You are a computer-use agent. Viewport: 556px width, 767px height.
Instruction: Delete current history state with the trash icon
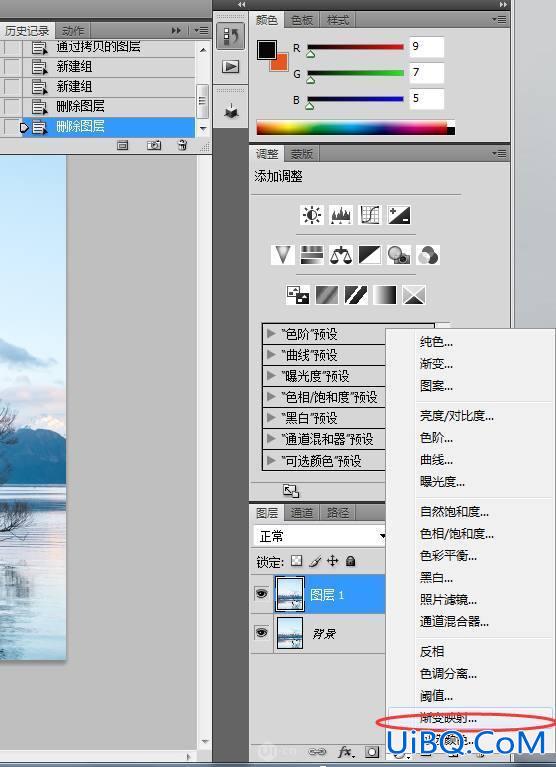[x=182, y=145]
